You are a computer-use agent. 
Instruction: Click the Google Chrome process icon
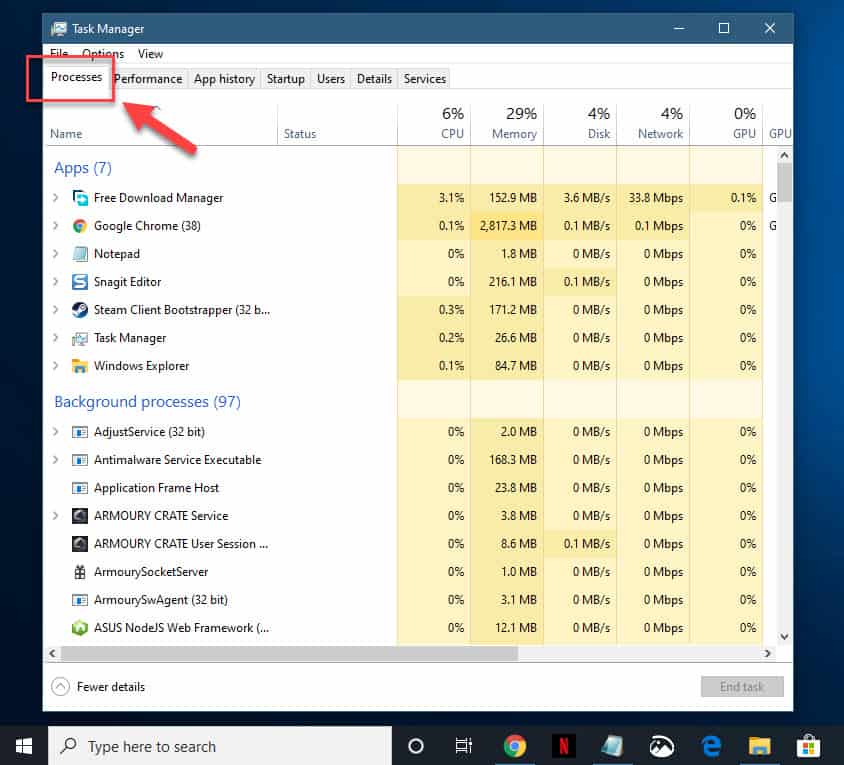pos(80,226)
